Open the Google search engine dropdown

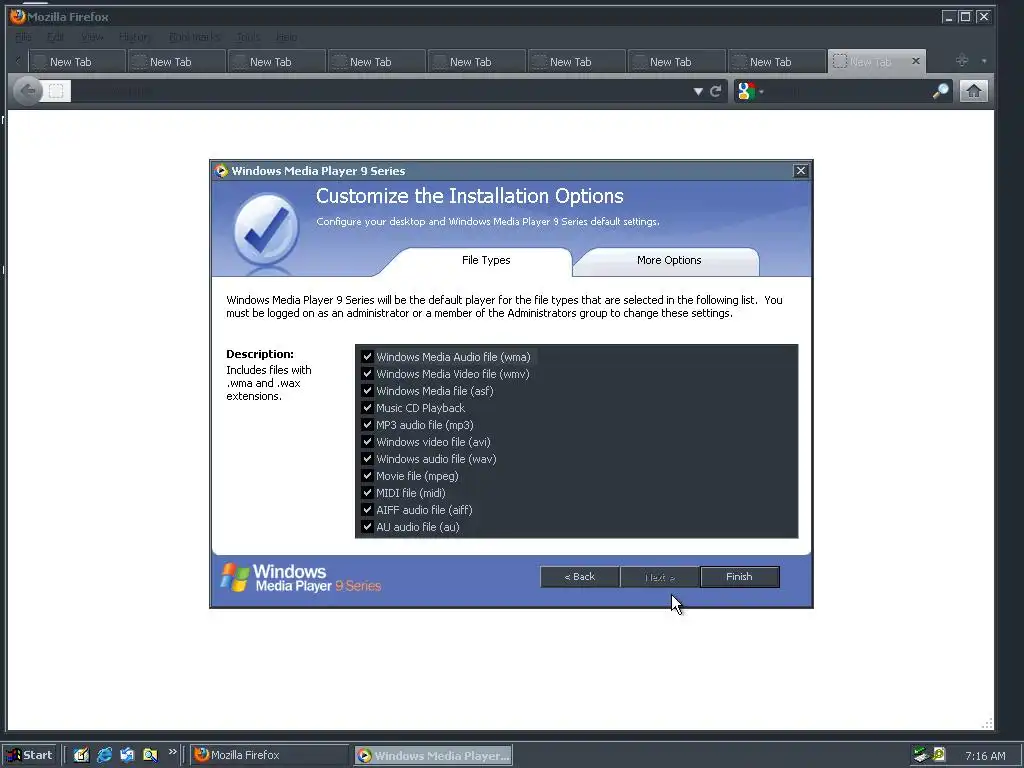[x=750, y=91]
